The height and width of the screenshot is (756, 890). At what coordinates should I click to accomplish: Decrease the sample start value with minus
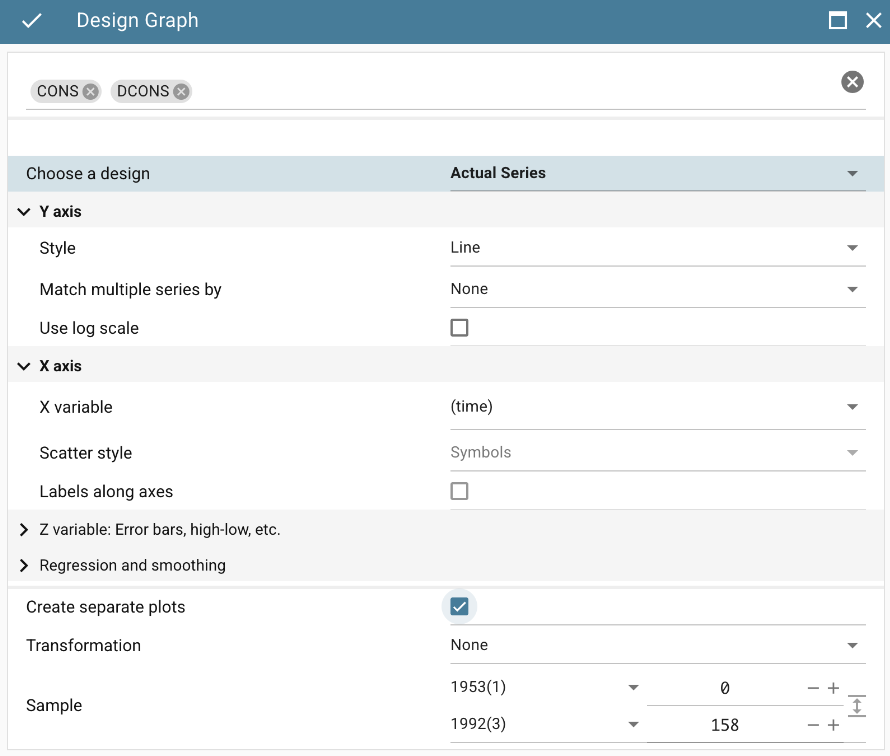coord(813,688)
